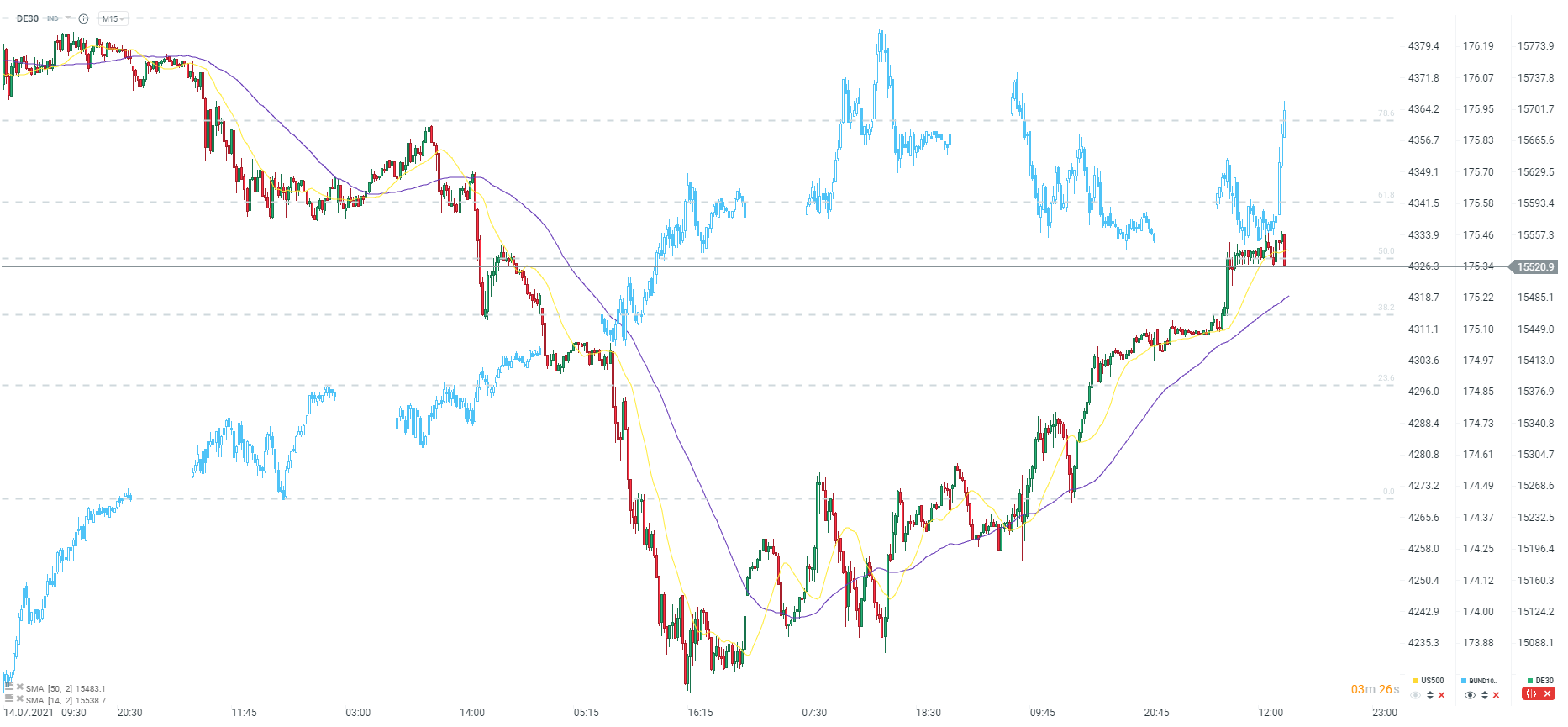This screenshot has width=1568, height=727.
Task: Close the DE30 chart series
Action: pos(1547,694)
